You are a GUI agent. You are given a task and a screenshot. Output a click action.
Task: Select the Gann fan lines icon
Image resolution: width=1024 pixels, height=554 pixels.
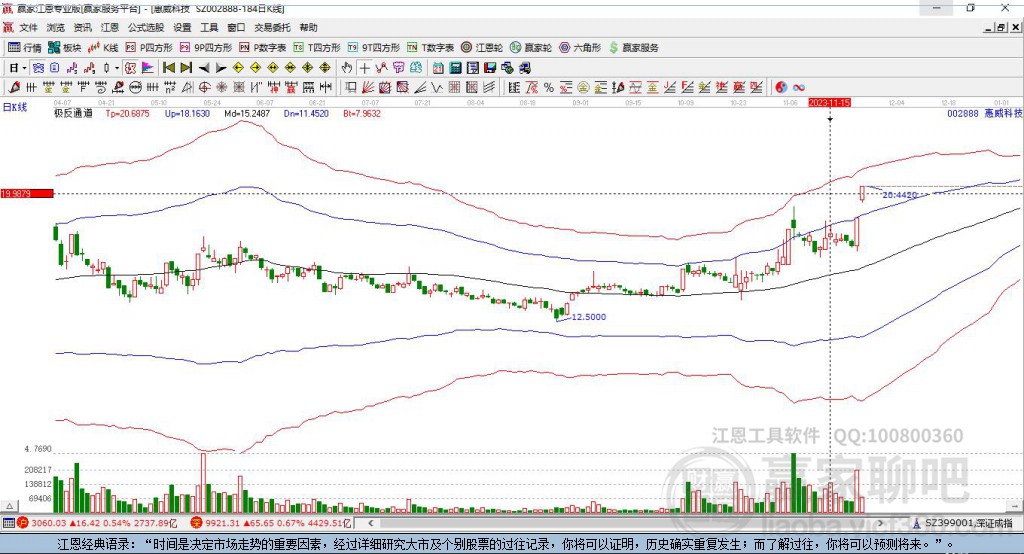point(368,87)
